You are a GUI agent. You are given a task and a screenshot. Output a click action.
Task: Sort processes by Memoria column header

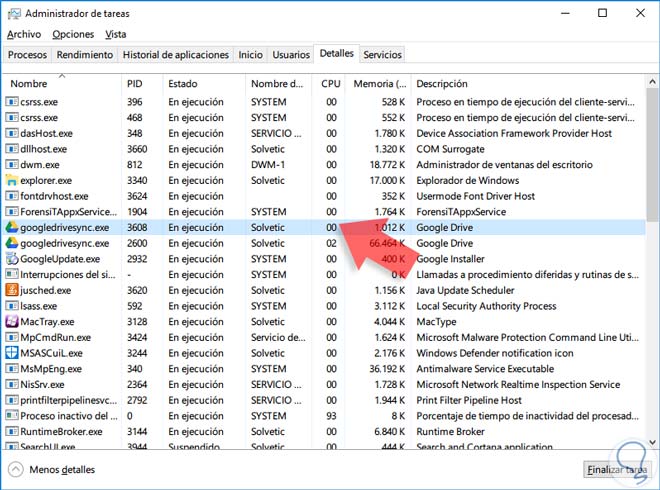point(378,84)
